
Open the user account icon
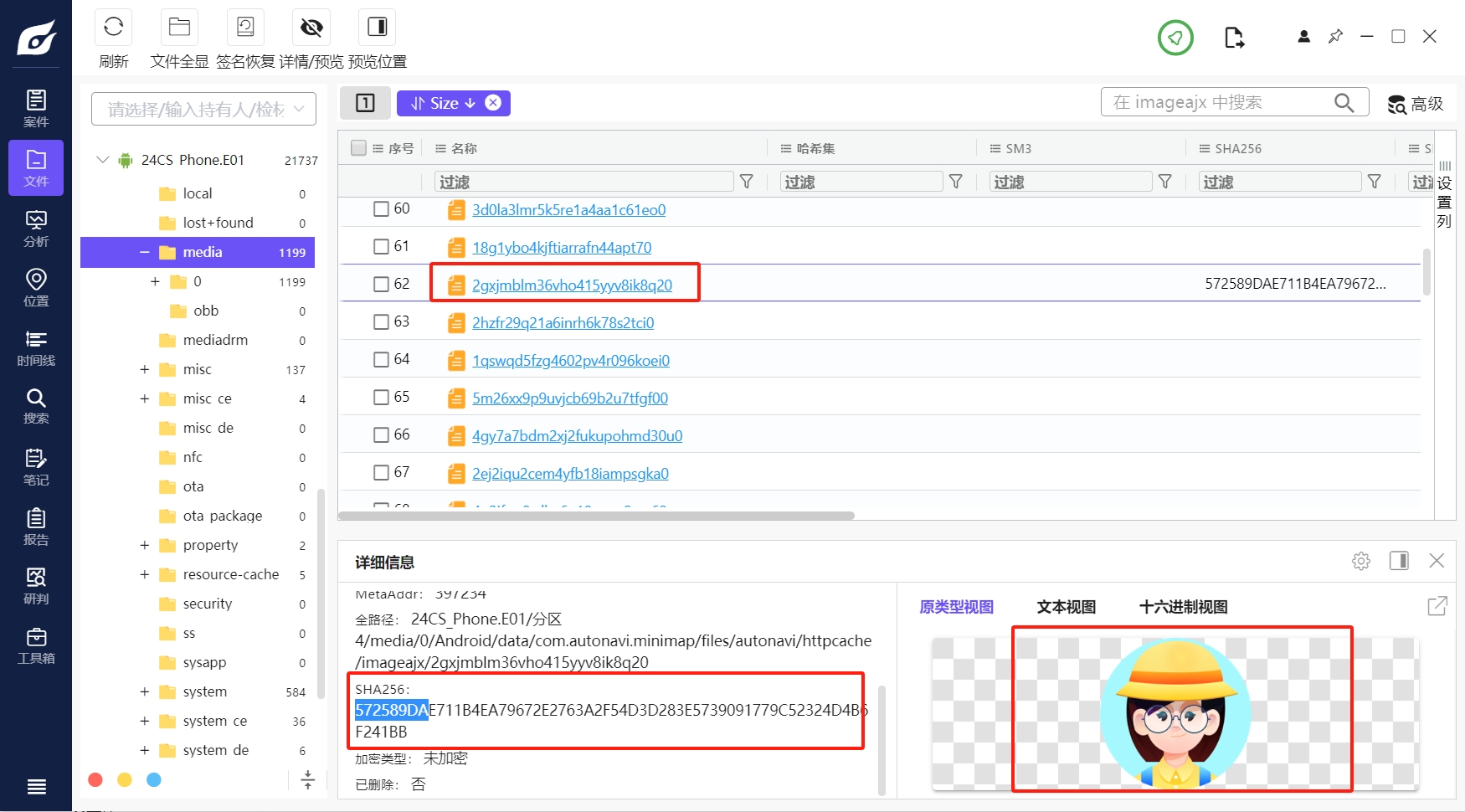tap(1303, 37)
